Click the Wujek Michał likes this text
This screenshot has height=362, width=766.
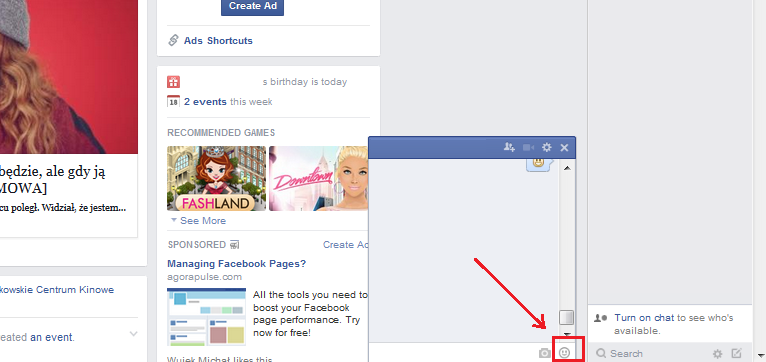[219, 360]
